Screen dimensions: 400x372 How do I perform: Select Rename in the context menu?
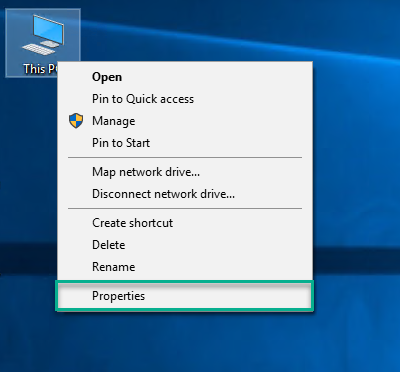[x=185, y=267]
